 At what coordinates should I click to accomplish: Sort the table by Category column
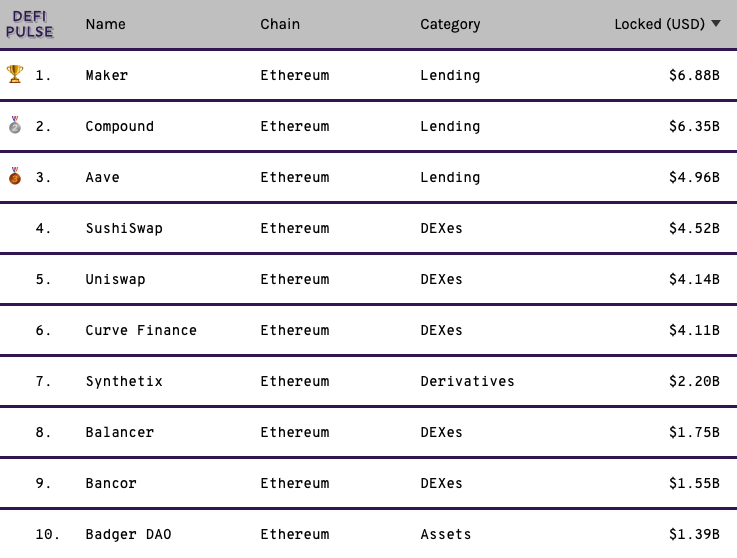tap(450, 24)
